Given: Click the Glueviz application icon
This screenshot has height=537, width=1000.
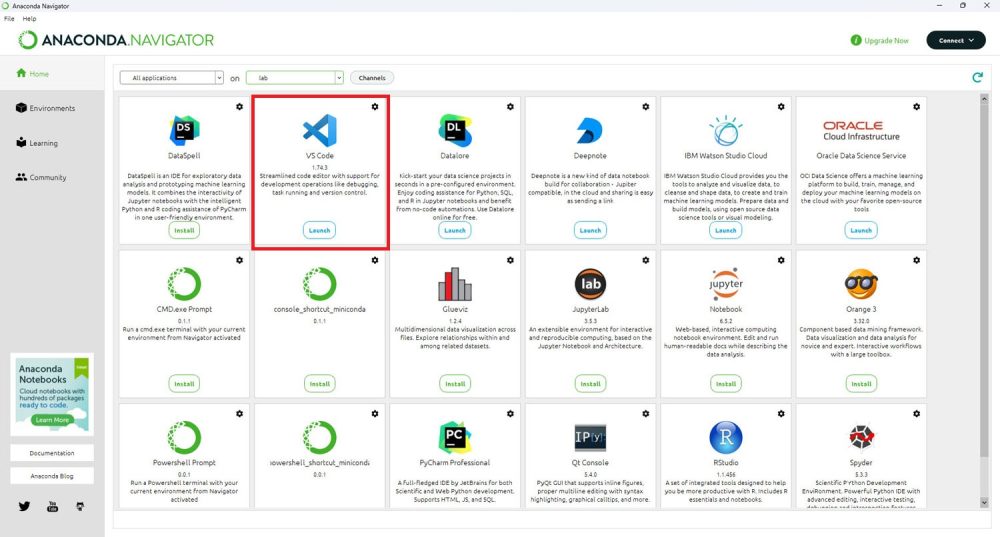Looking at the screenshot, I should point(454,283).
